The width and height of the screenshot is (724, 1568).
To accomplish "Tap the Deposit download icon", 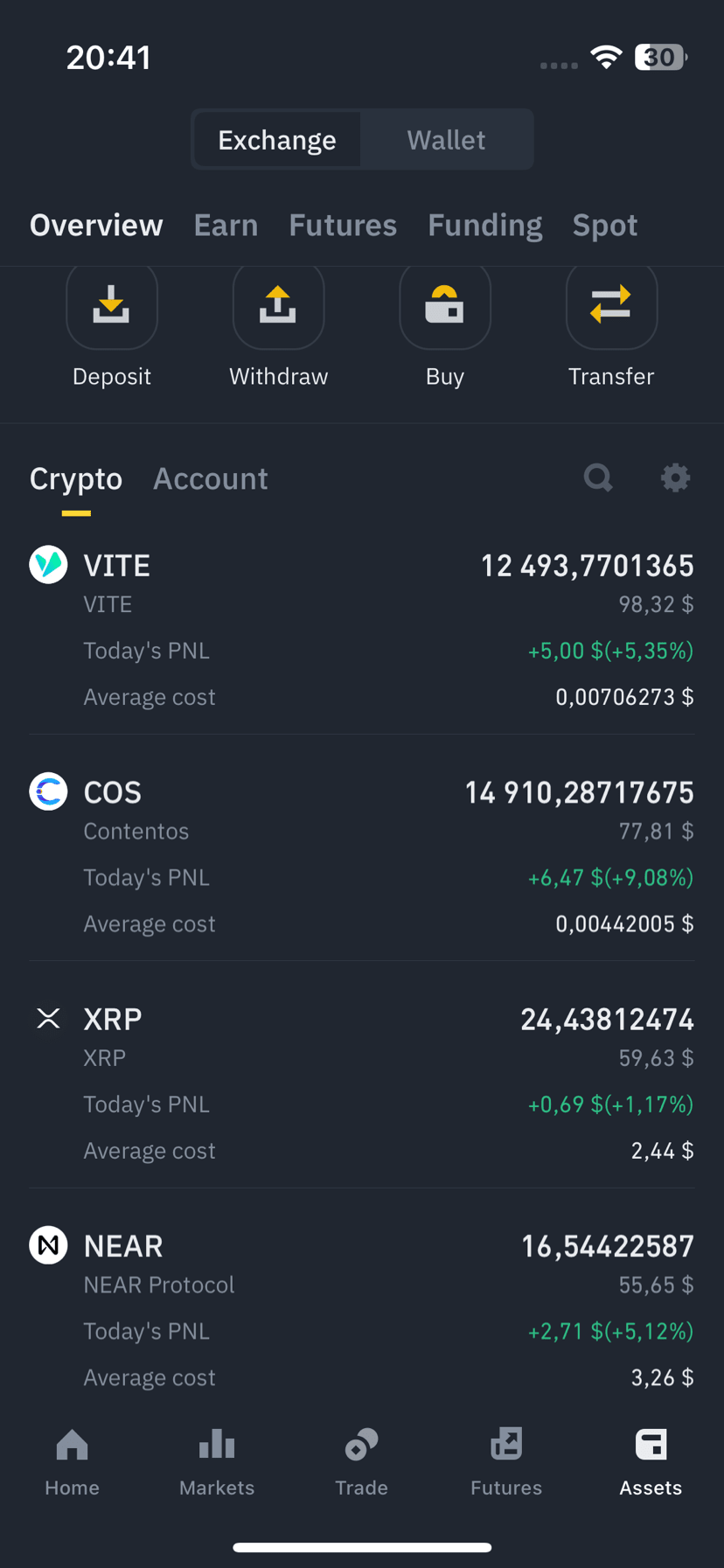I will click(112, 305).
